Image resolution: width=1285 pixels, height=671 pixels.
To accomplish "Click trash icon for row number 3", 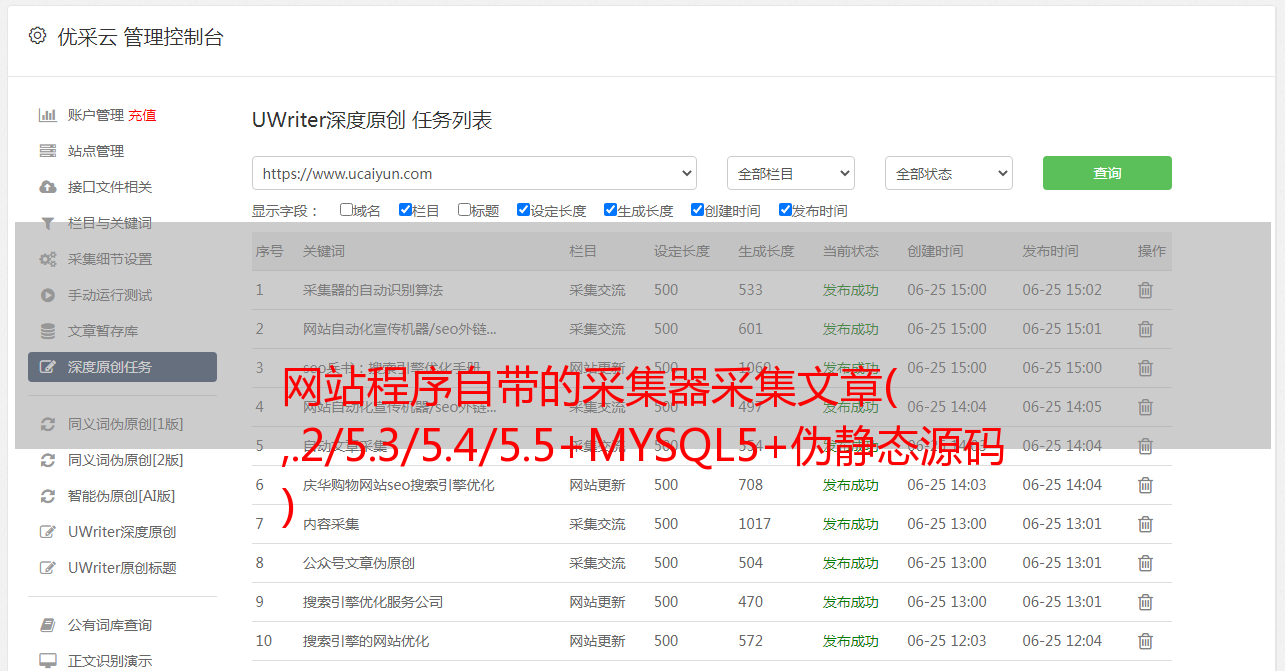I will (1145, 368).
